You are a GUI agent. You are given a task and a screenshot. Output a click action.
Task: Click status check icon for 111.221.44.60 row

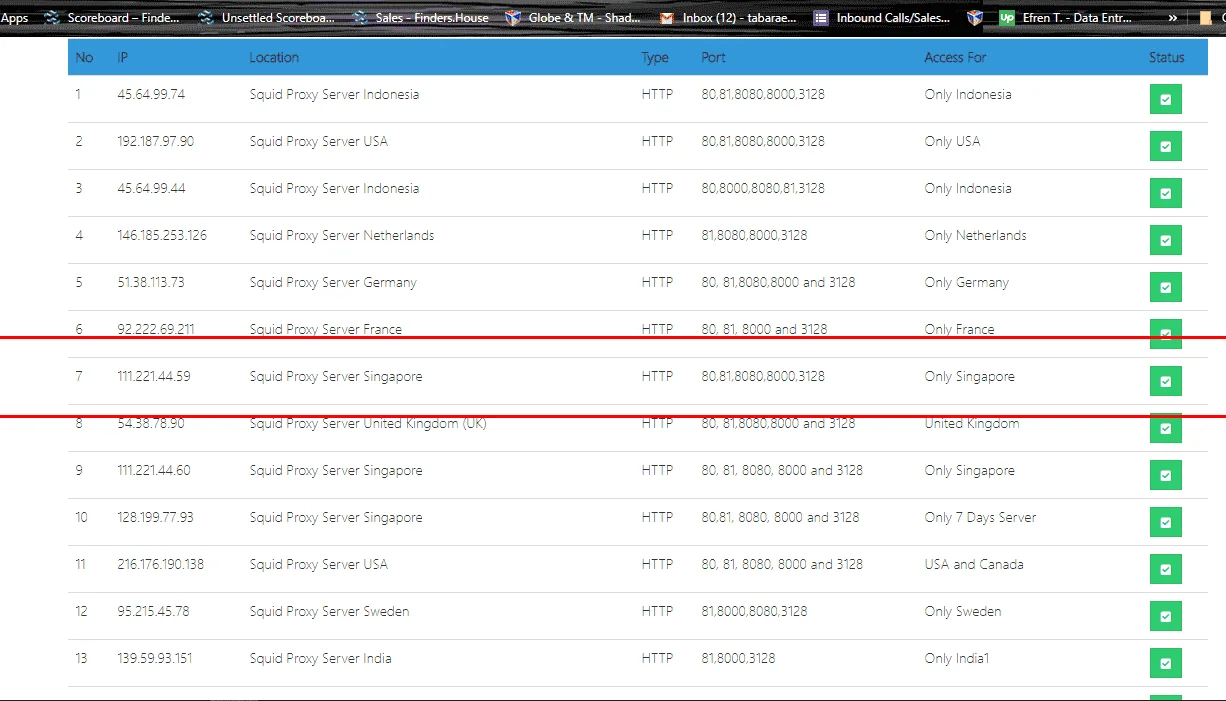1165,475
